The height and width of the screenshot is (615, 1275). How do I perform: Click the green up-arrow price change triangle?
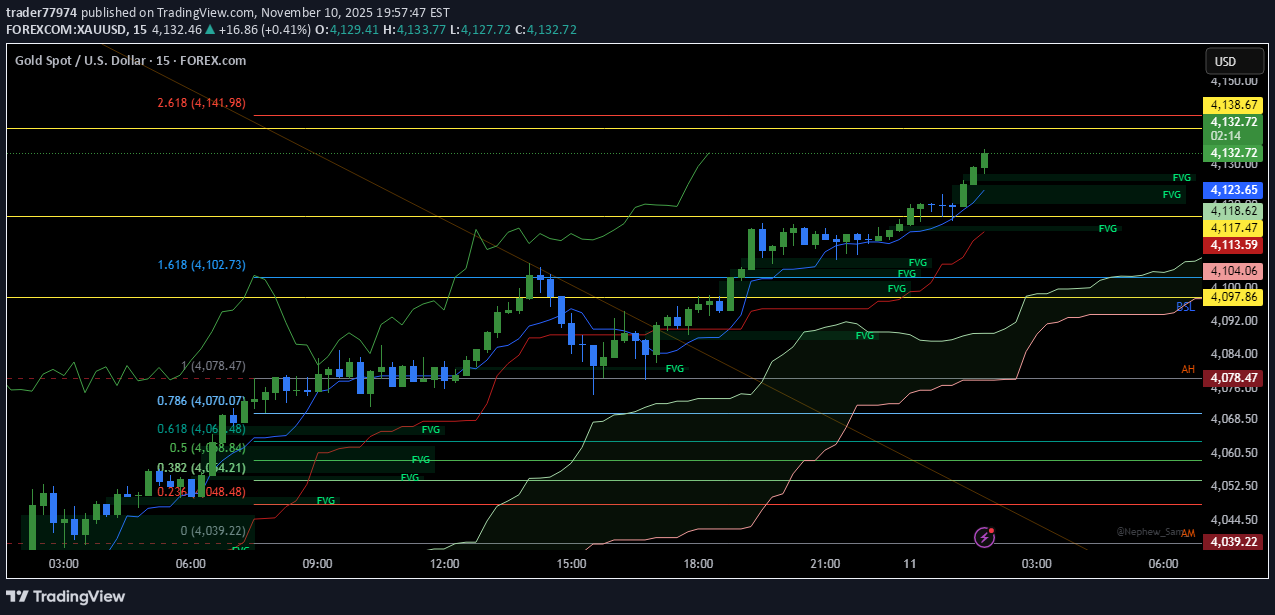[x=208, y=30]
